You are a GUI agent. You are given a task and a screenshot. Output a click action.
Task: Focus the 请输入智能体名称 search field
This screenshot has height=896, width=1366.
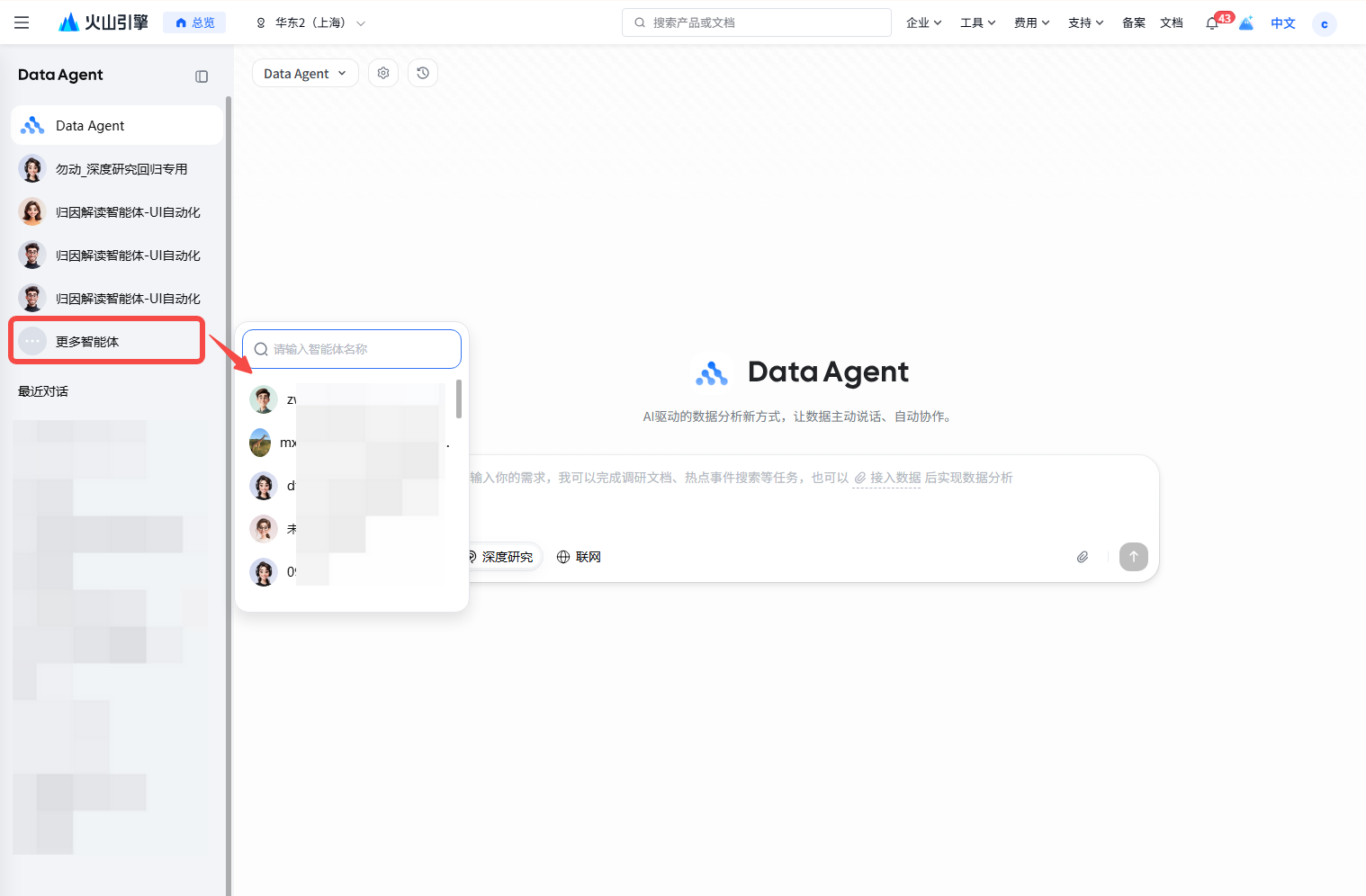(352, 349)
